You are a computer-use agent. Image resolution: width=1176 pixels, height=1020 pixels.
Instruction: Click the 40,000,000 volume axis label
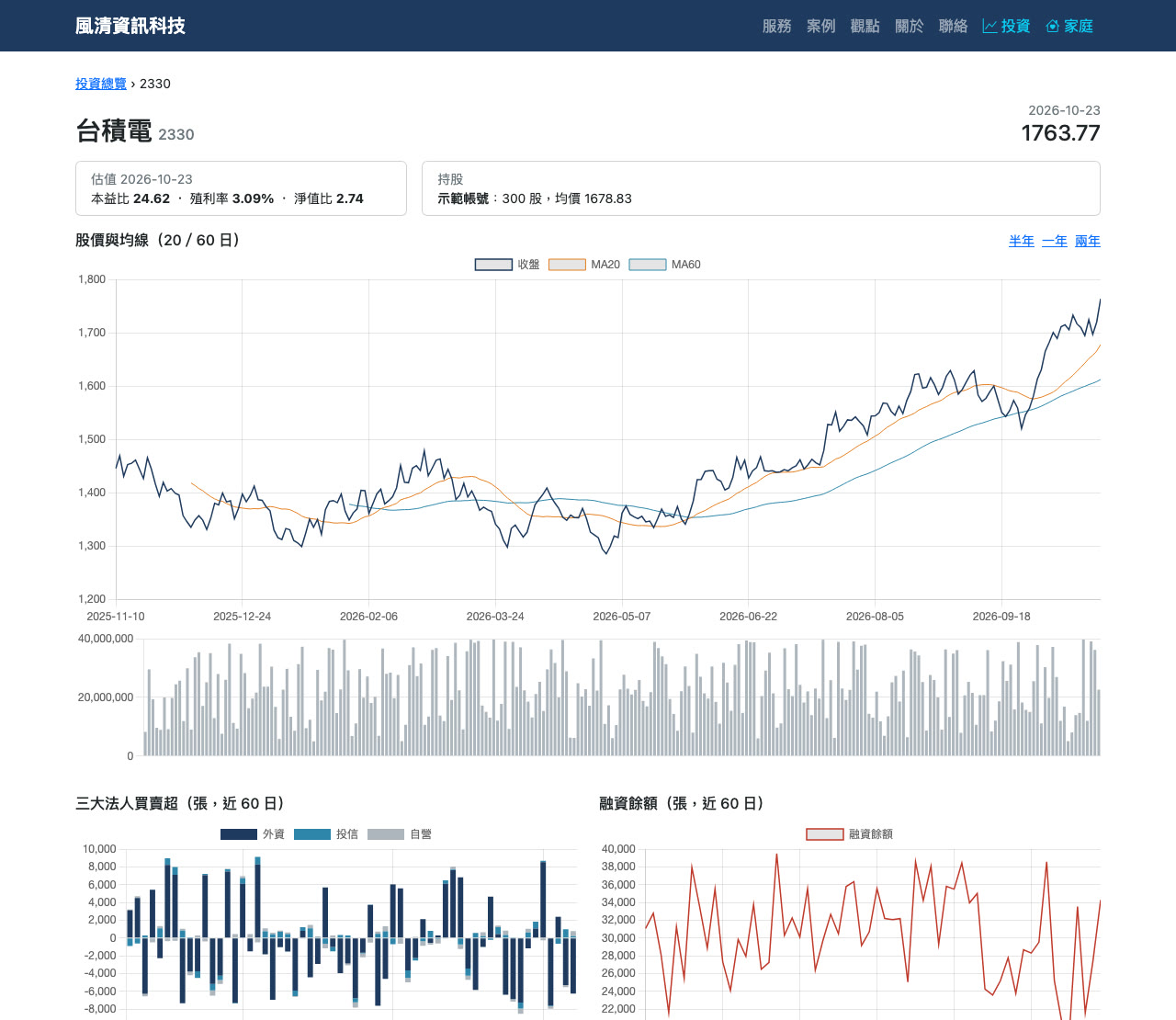click(106, 639)
